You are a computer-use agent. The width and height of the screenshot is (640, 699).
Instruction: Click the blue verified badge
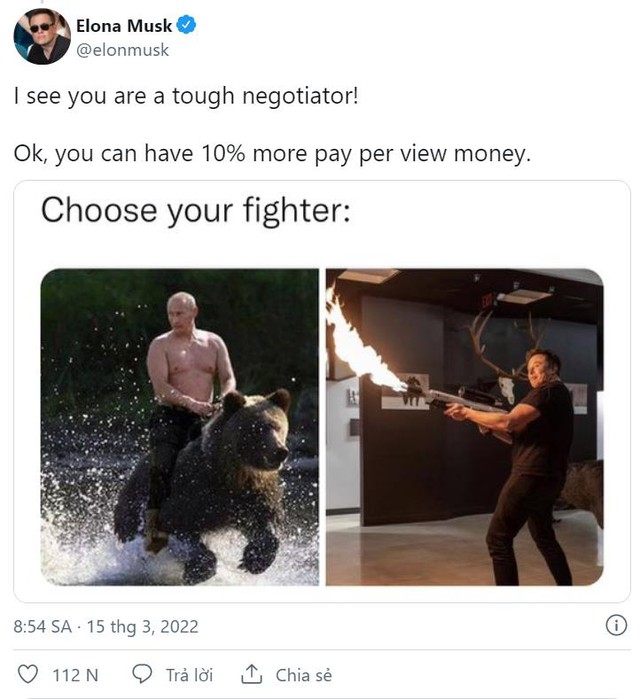(x=186, y=25)
